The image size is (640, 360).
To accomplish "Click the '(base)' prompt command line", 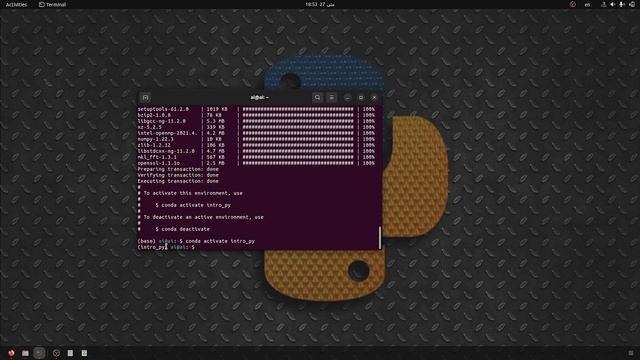I will coord(196,241).
